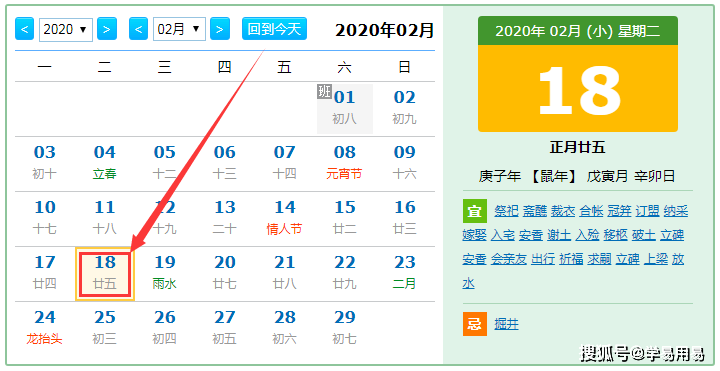Open the 合帐 link
This screenshot has height=371, width=720.
tap(591, 211)
